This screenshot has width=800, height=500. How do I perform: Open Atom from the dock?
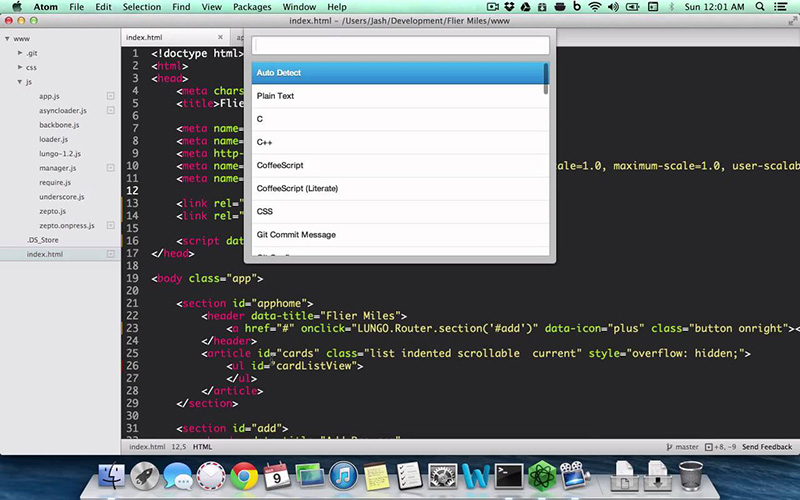tap(541, 476)
